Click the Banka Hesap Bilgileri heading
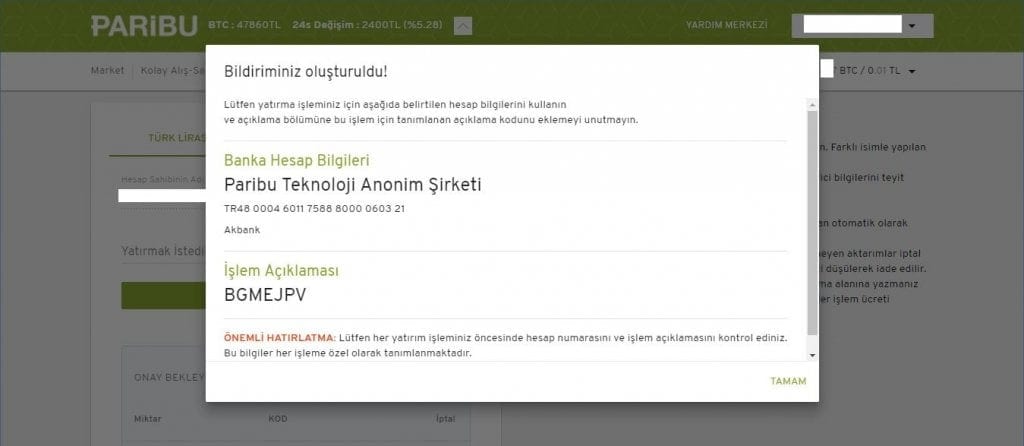1024x446 pixels. (296, 161)
